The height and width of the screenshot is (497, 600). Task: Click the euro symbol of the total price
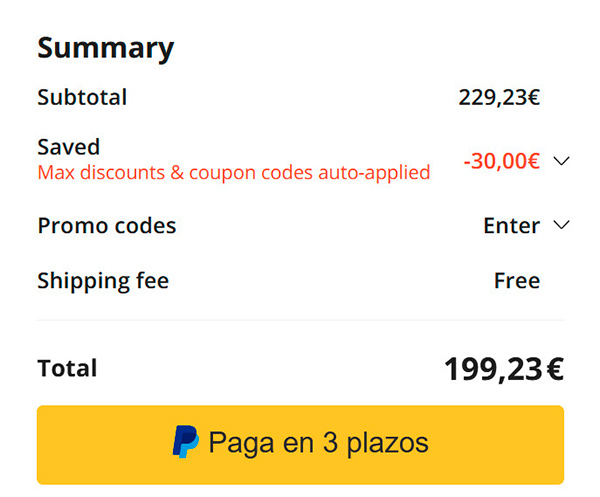click(554, 369)
